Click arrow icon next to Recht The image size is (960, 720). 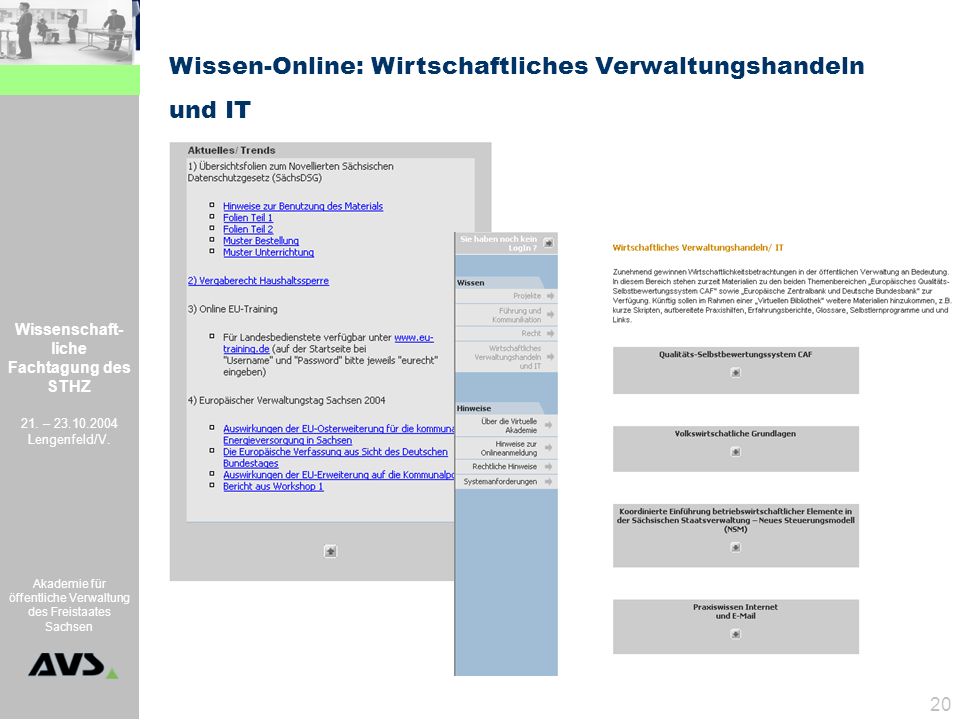[x=550, y=334]
